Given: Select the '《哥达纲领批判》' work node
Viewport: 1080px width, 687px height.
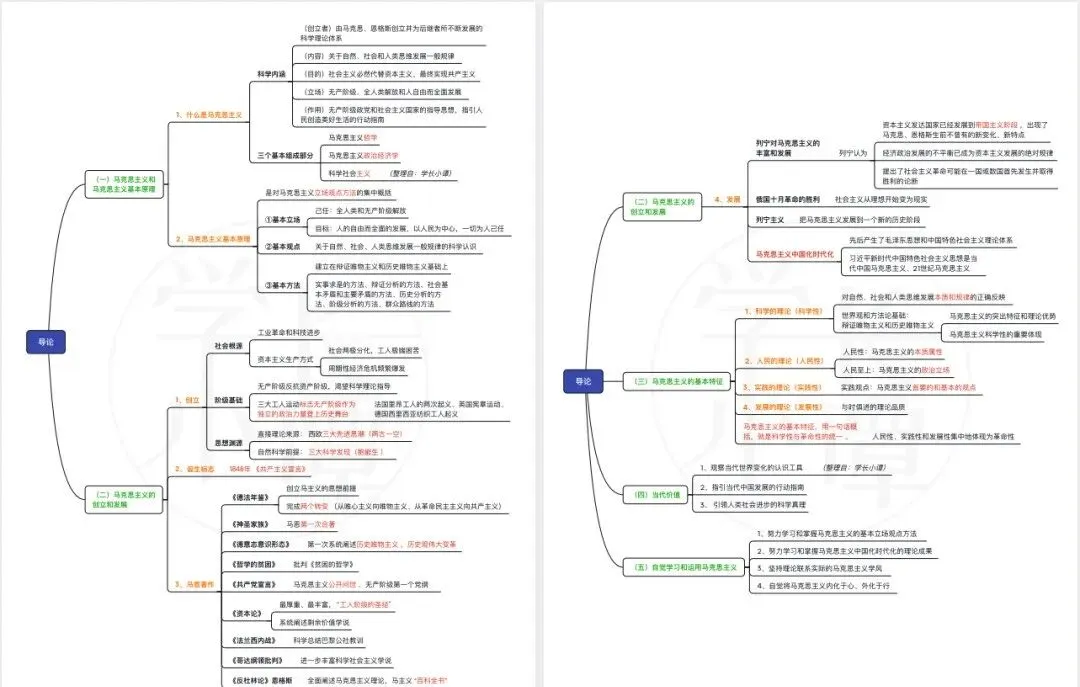Looking at the screenshot, I should click(257, 660).
